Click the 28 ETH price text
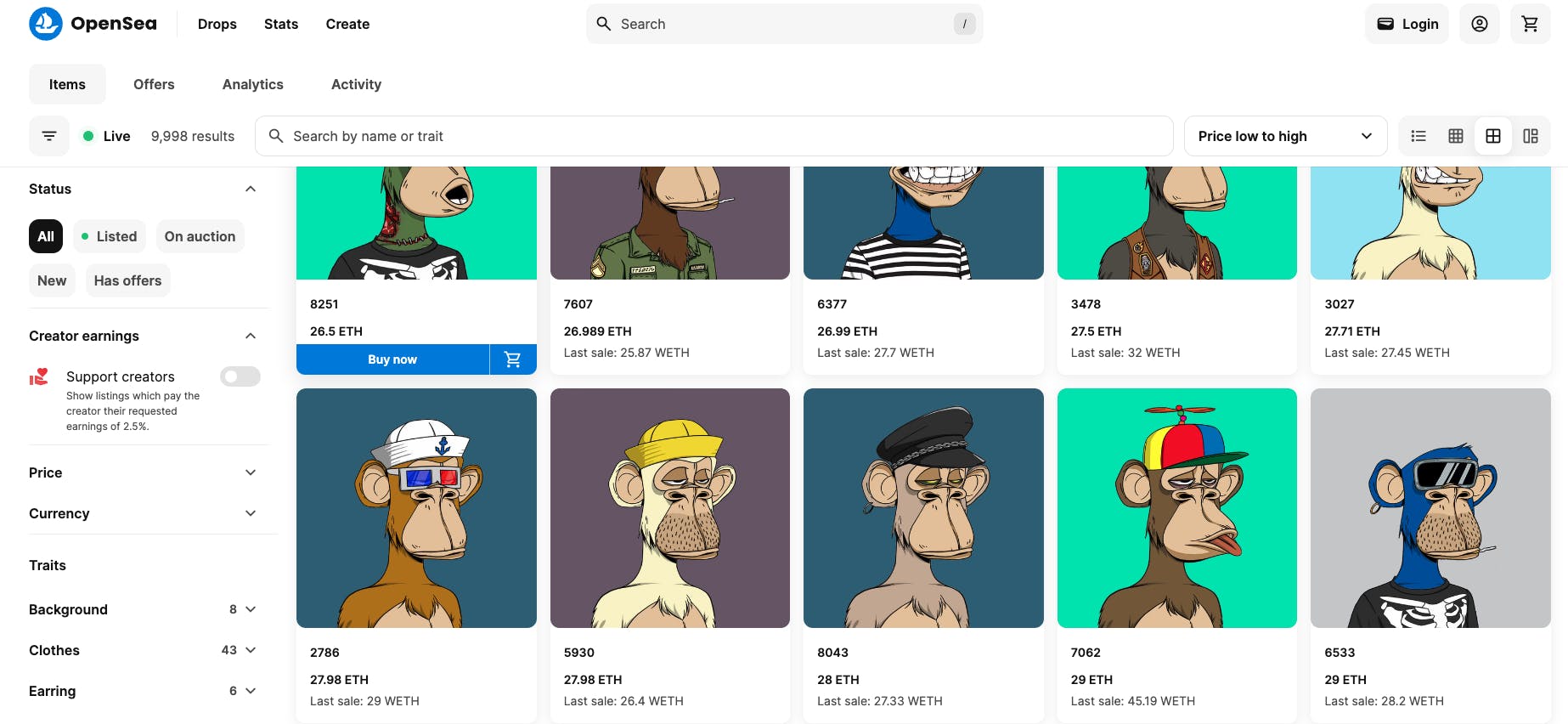This screenshot has width=1568, height=724. 838,680
